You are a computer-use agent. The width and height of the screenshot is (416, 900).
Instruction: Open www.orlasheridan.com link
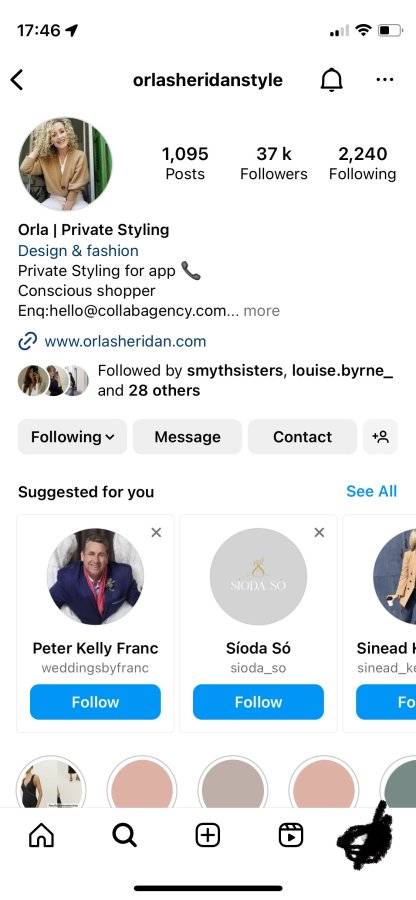125,342
